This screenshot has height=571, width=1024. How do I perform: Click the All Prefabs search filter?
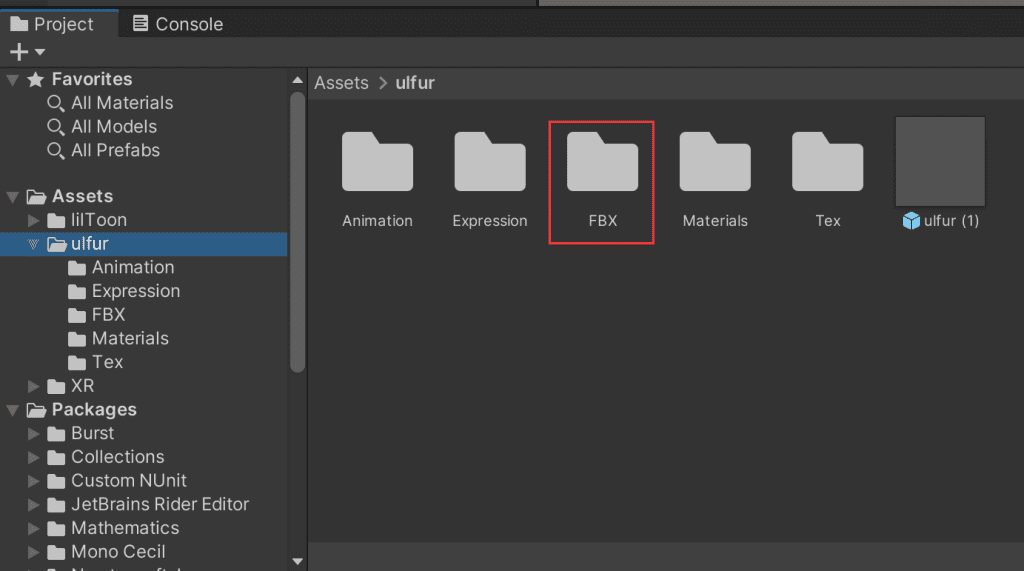click(115, 150)
